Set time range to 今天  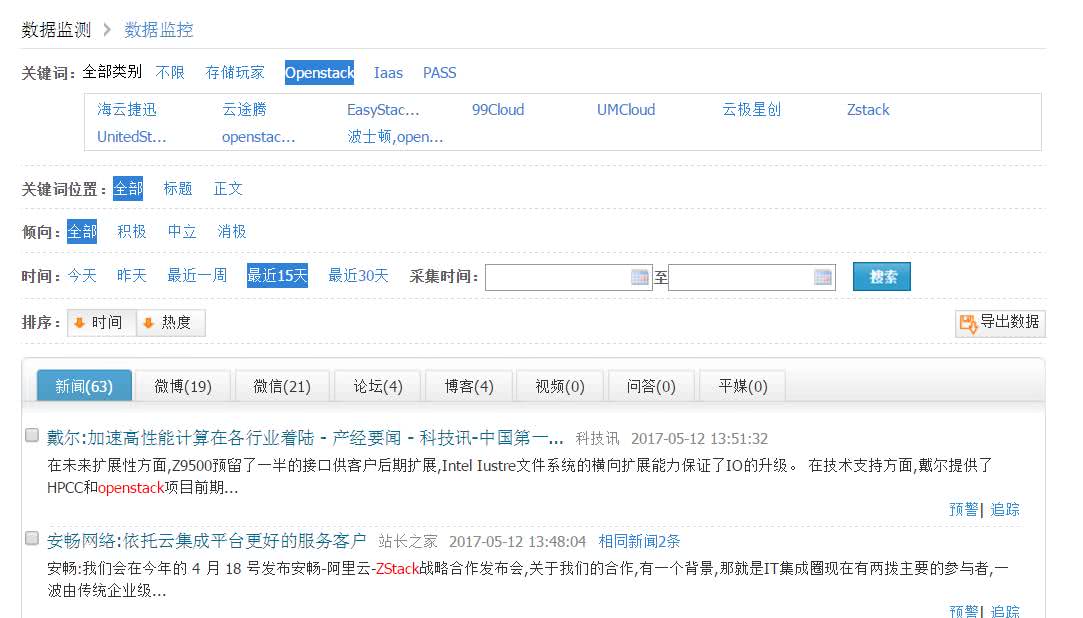pos(82,276)
